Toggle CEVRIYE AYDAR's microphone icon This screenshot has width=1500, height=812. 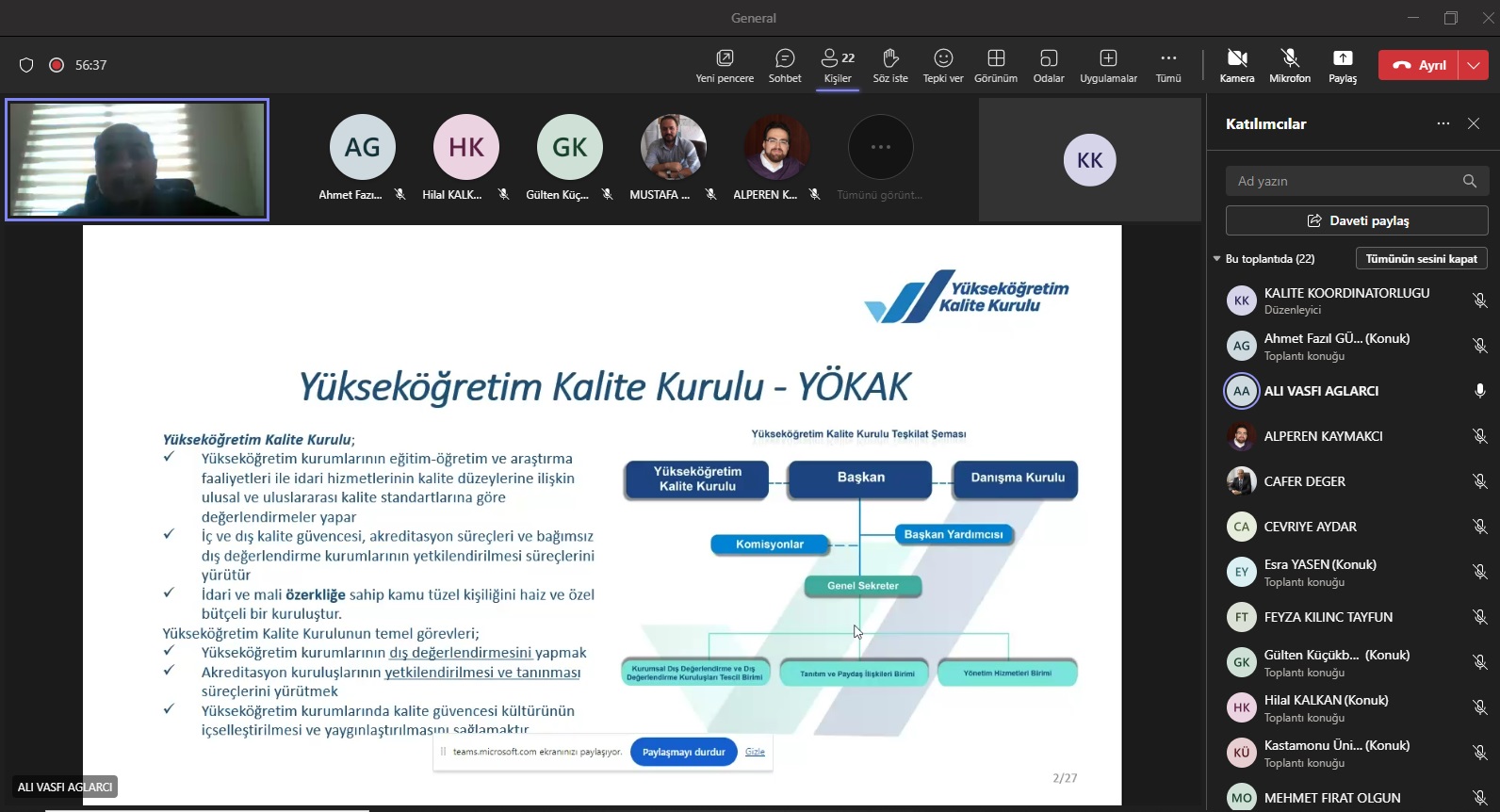[1480, 527]
